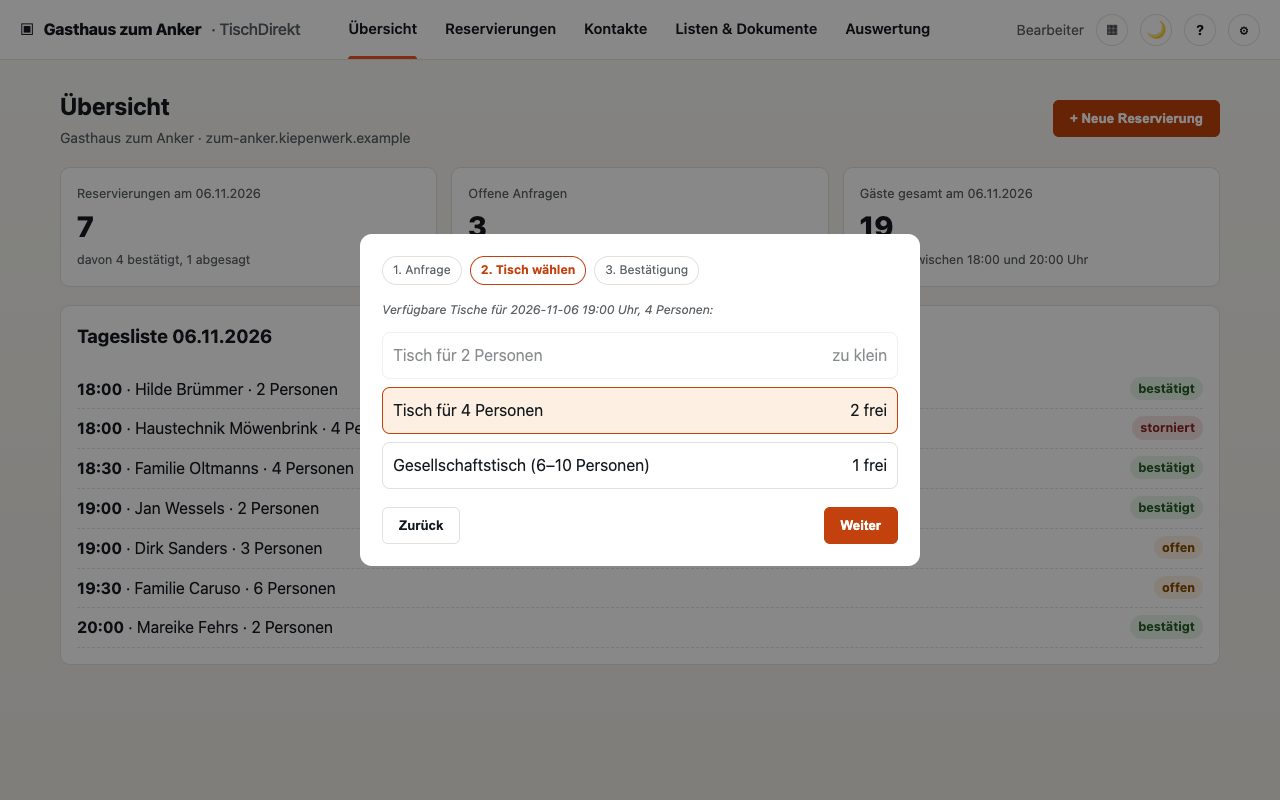This screenshot has width=1280, height=800.
Task: Toggle dark mode with moon icon
Action: pyautogui.click(x=1156, y=30)
